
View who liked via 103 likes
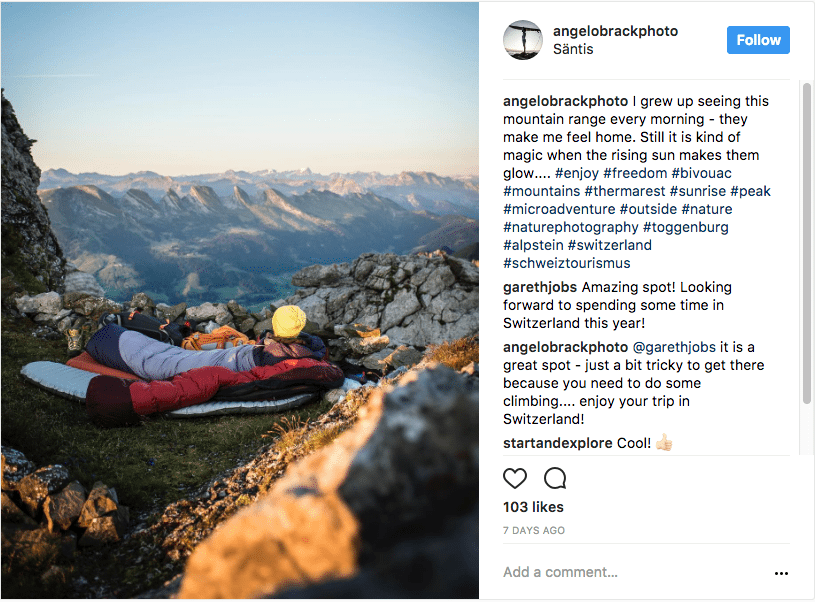coord(533,507)
